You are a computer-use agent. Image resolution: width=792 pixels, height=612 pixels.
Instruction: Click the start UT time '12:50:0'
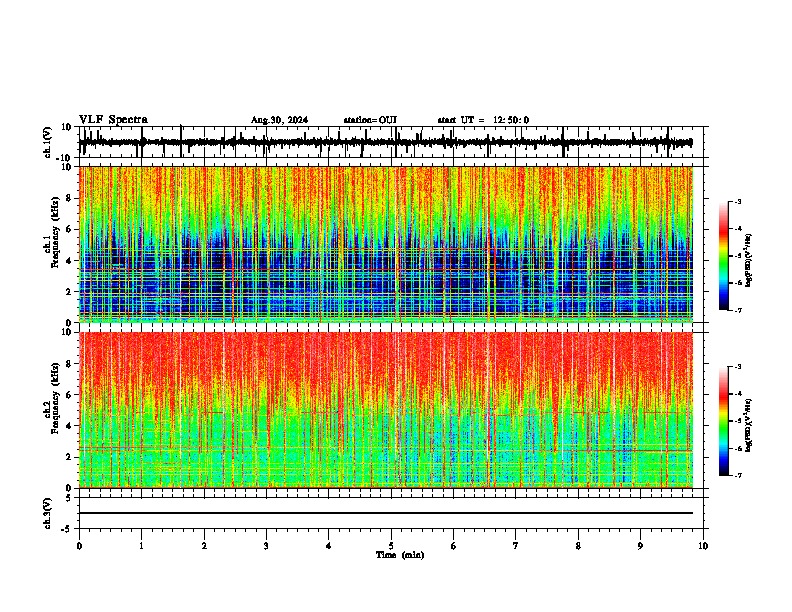click(511, 120)
